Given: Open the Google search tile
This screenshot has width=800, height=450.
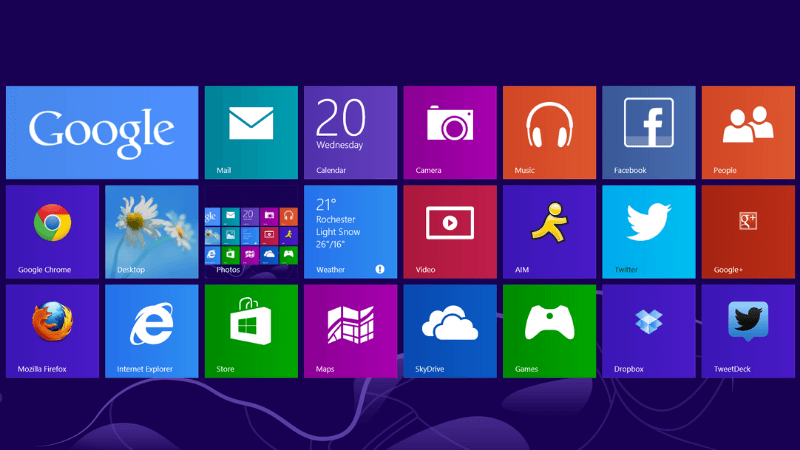Looking at the screenshot, I should (x=102, y=133).
